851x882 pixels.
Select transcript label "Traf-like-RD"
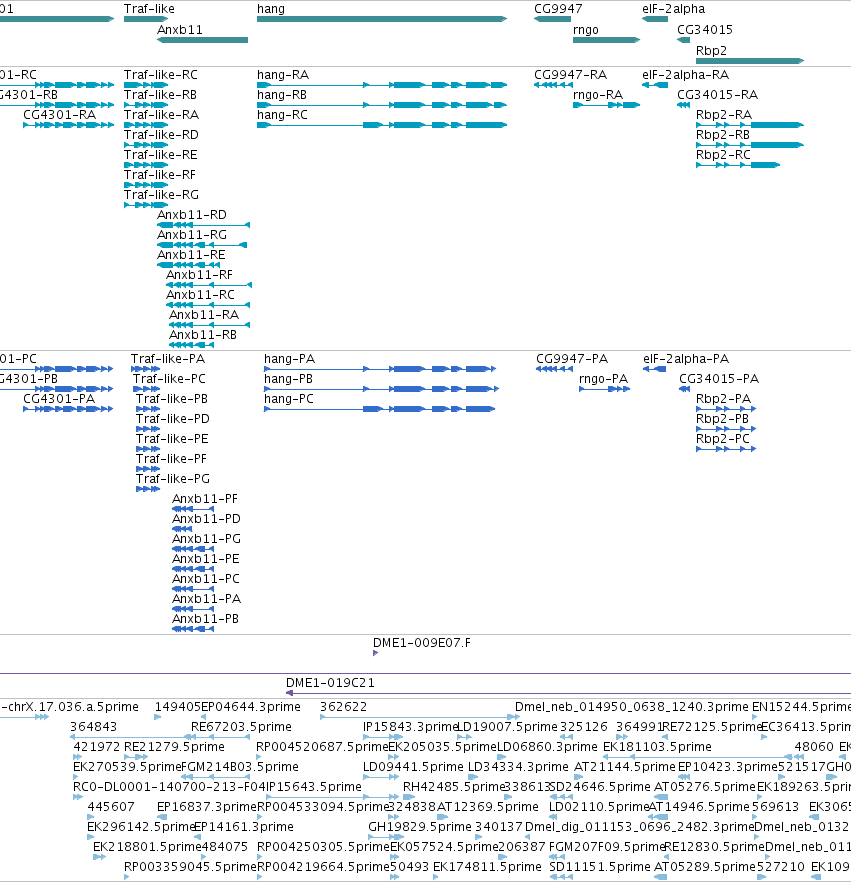point(161,135)
